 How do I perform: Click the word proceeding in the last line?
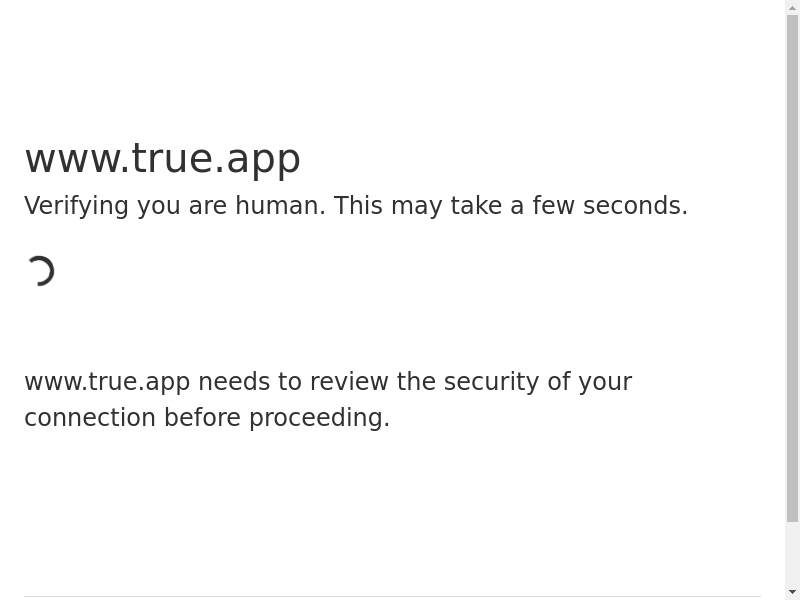[317, 418]
